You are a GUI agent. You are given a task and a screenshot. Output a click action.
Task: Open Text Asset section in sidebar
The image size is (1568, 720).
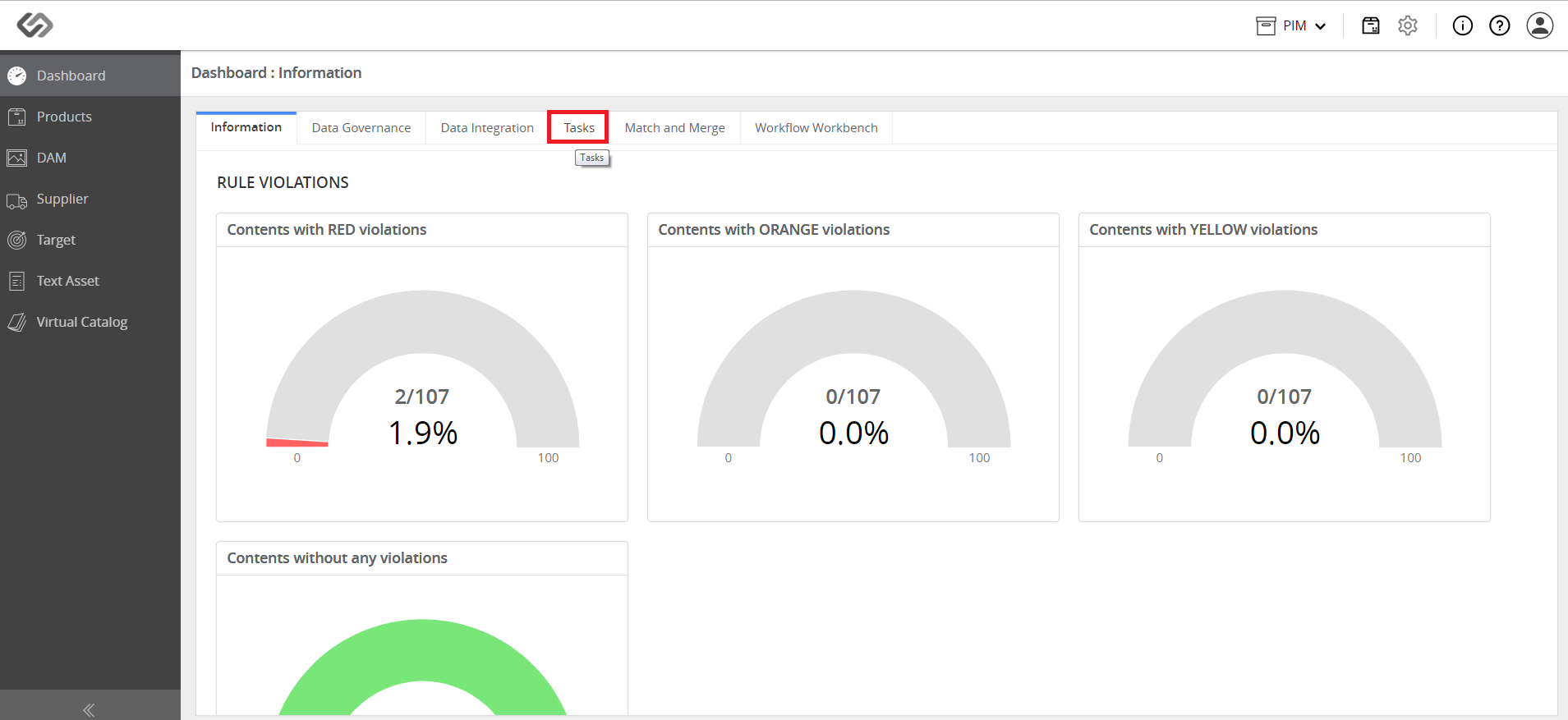point(90,281)
